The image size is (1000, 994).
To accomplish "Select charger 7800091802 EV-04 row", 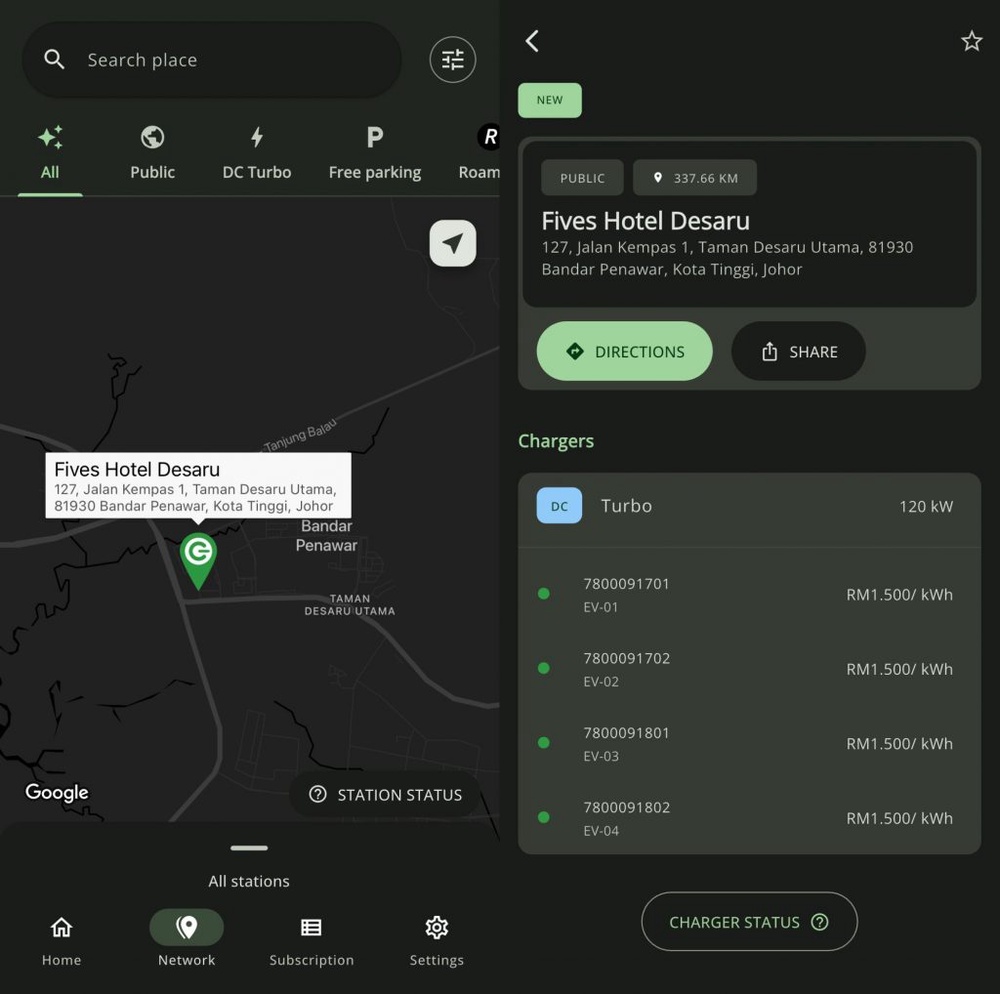I will click(x=749, y=818).
